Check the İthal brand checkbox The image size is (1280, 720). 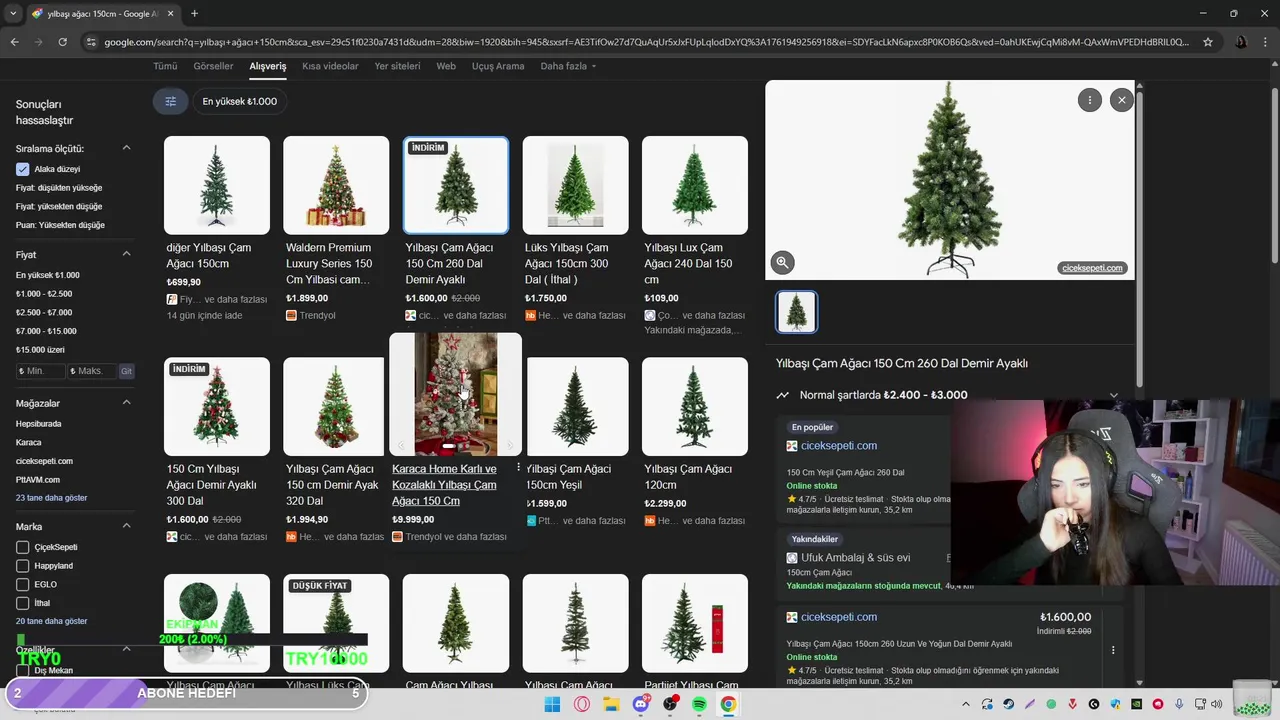click(22, 603)
